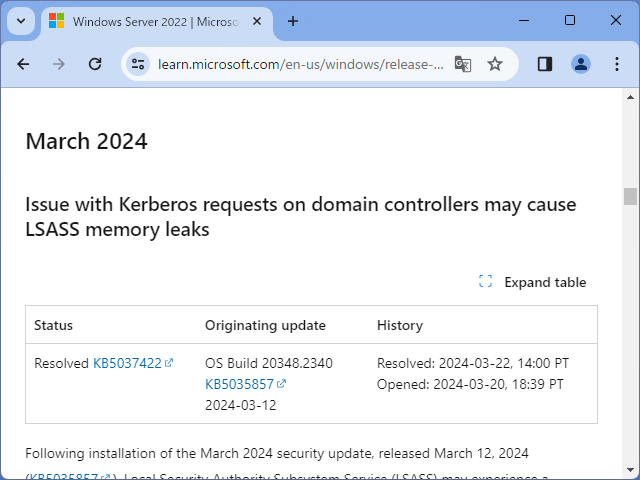Open the KB5035857 originating update link

click(x=239, y=384)
